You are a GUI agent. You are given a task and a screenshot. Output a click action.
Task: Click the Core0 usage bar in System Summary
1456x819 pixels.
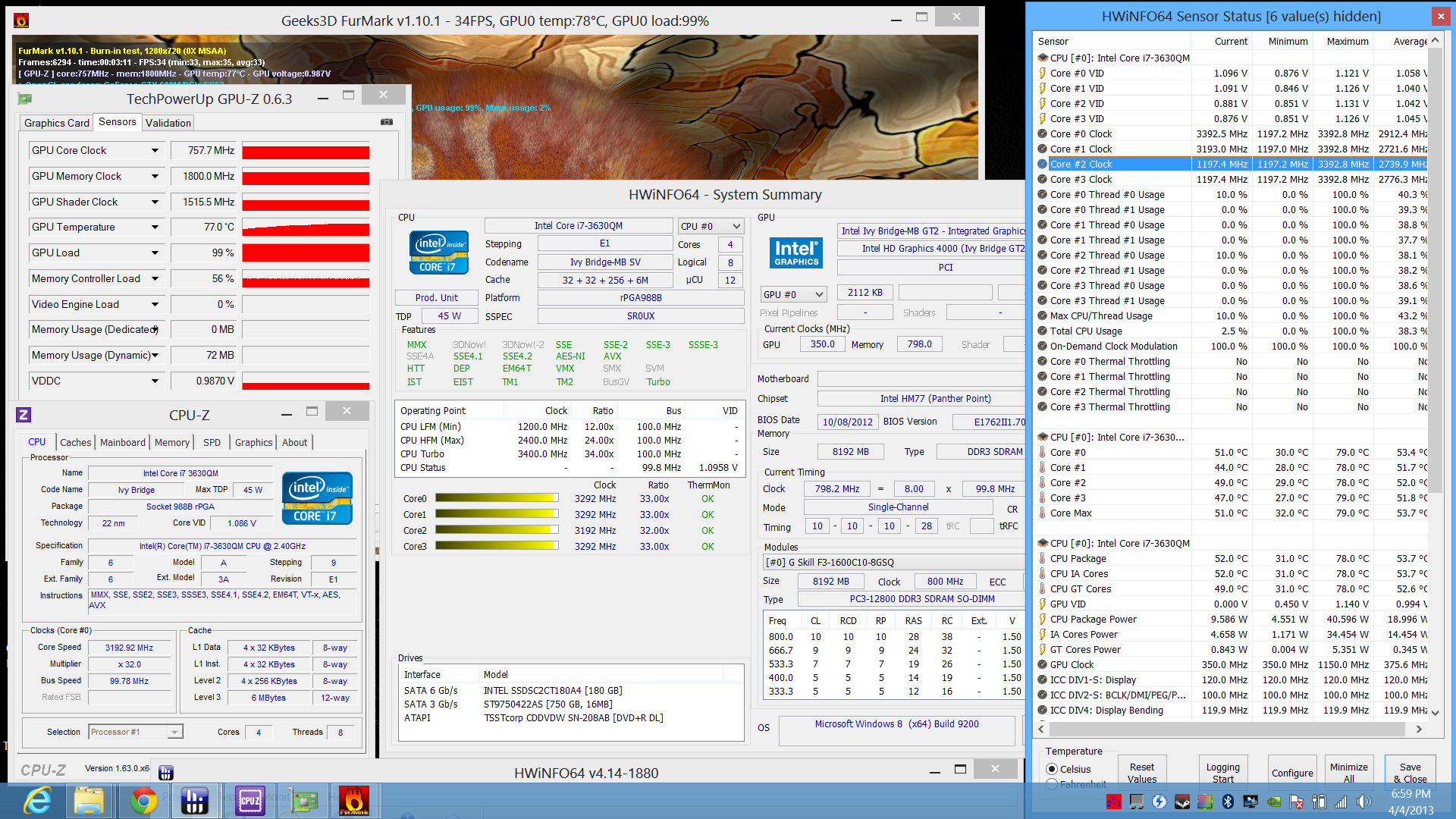point(497,498)
